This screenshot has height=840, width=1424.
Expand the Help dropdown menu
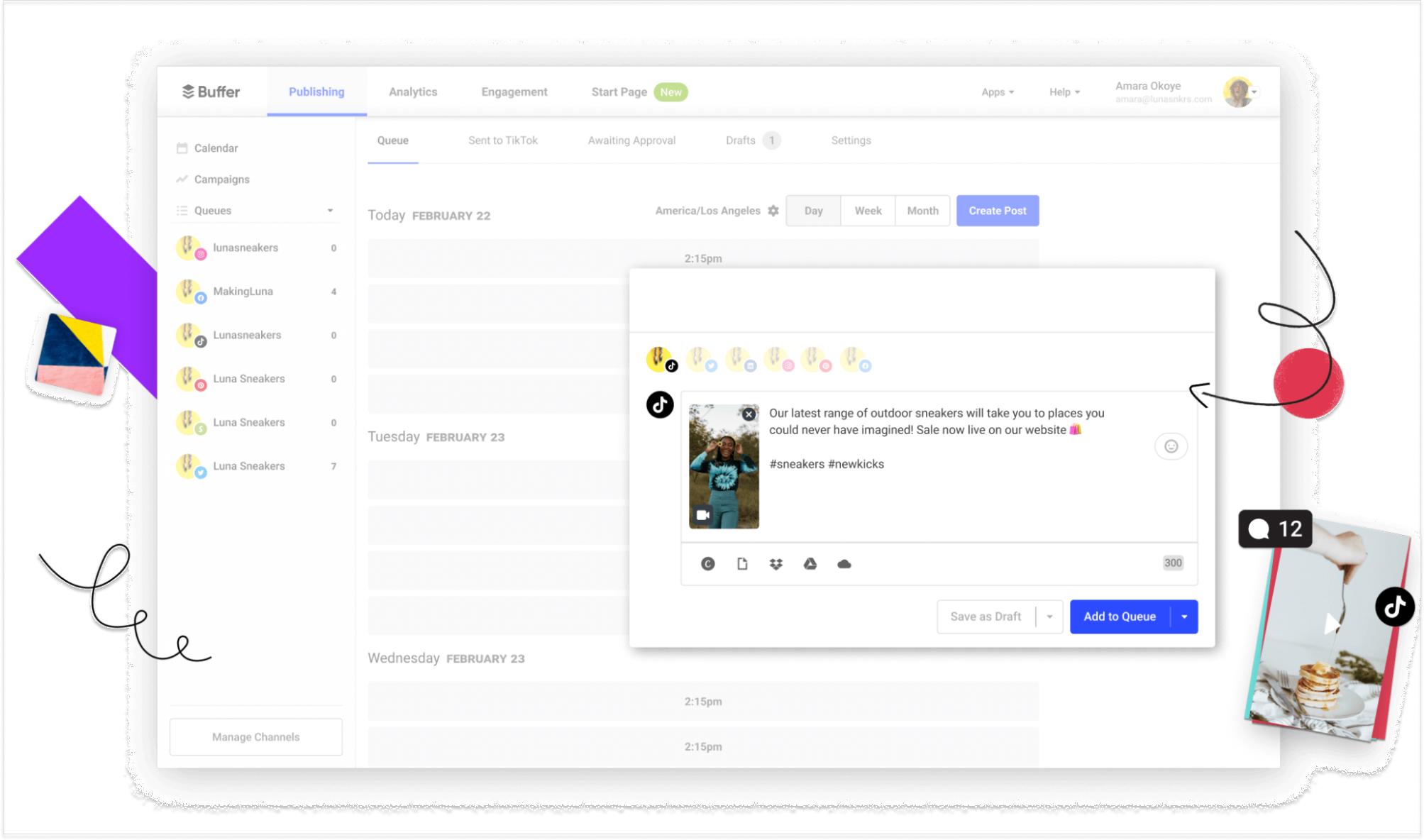pyautogui.click(x=1064, y=92)
